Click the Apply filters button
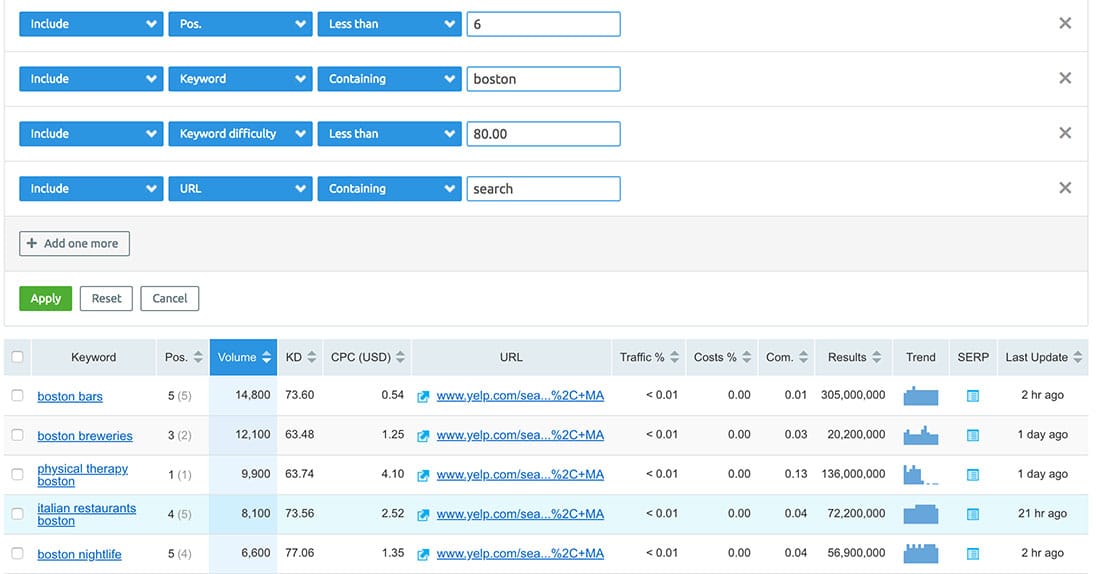 tap(46, 298)
